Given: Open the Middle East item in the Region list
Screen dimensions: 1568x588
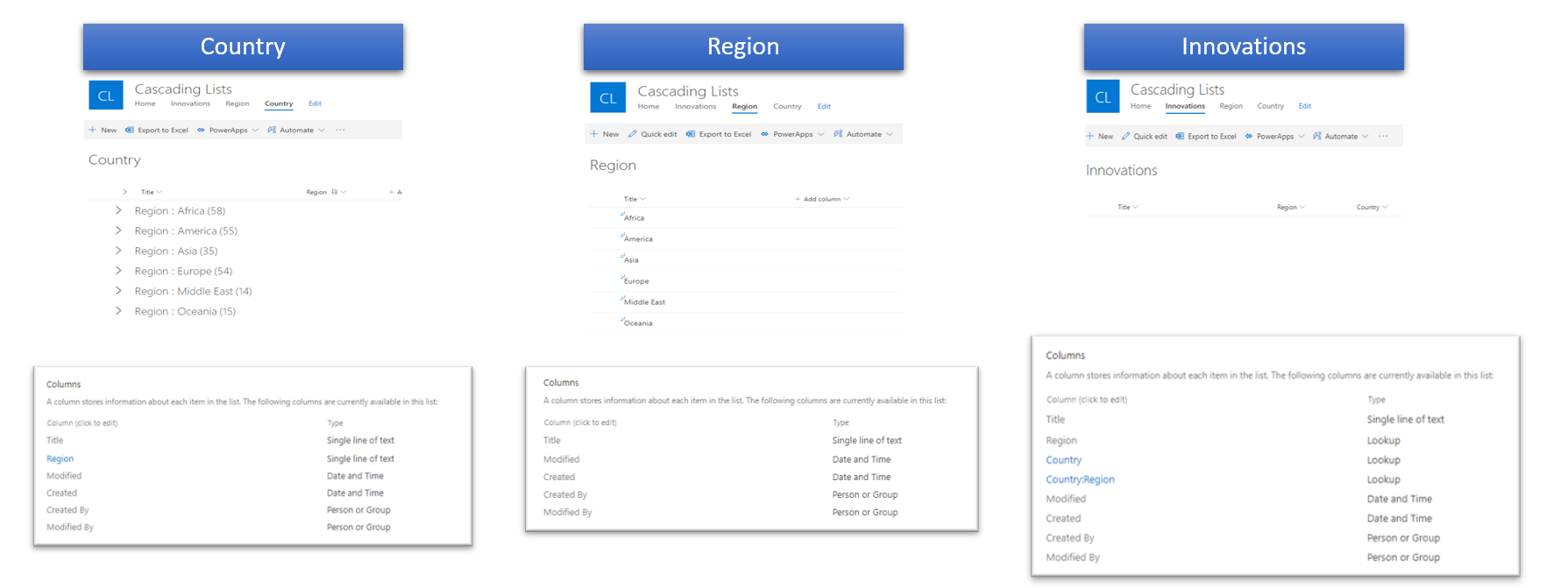Looking at the screenshot, I should 644,301.
